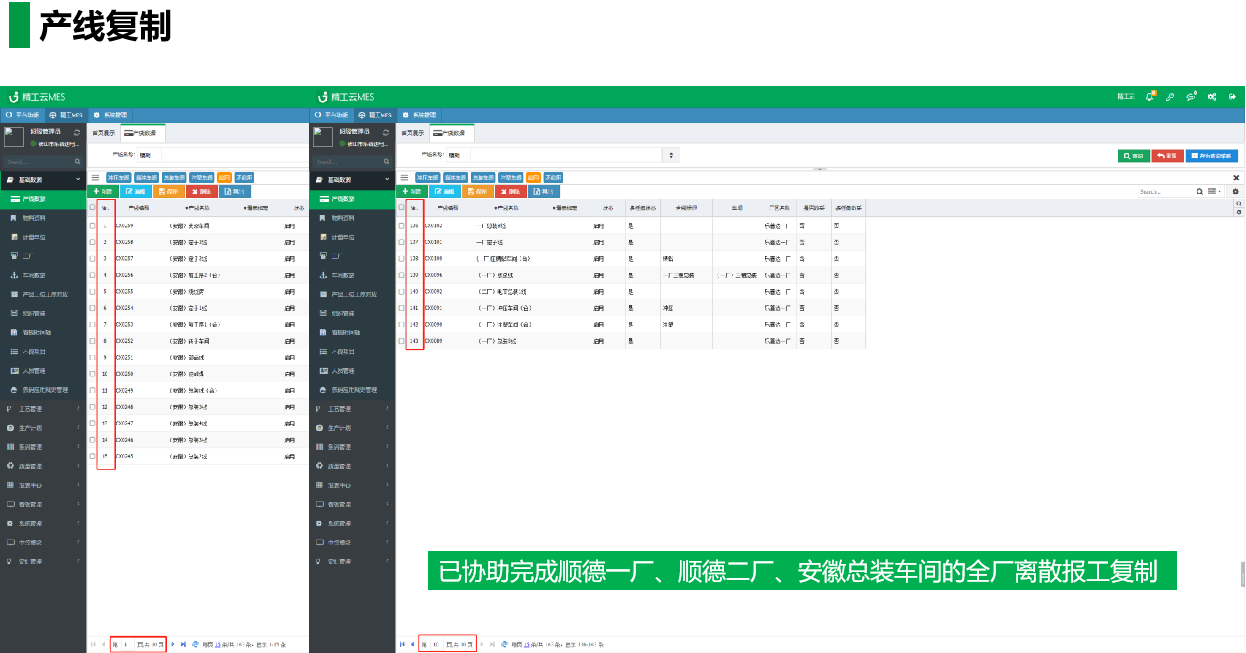Click the gear icon beside grid search

pyautogui.click(x=1236, y=191)
